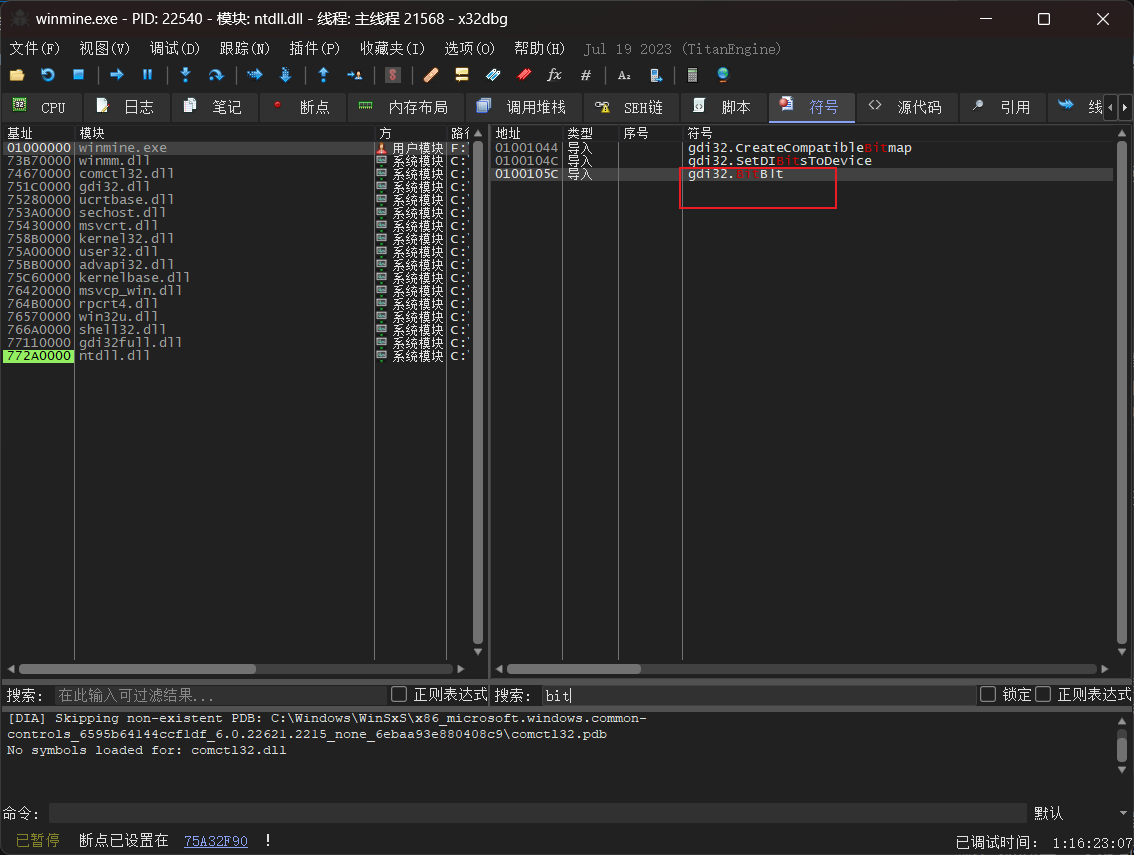
Task: Open the 选项(O) menu
Action: pos(469,48)
